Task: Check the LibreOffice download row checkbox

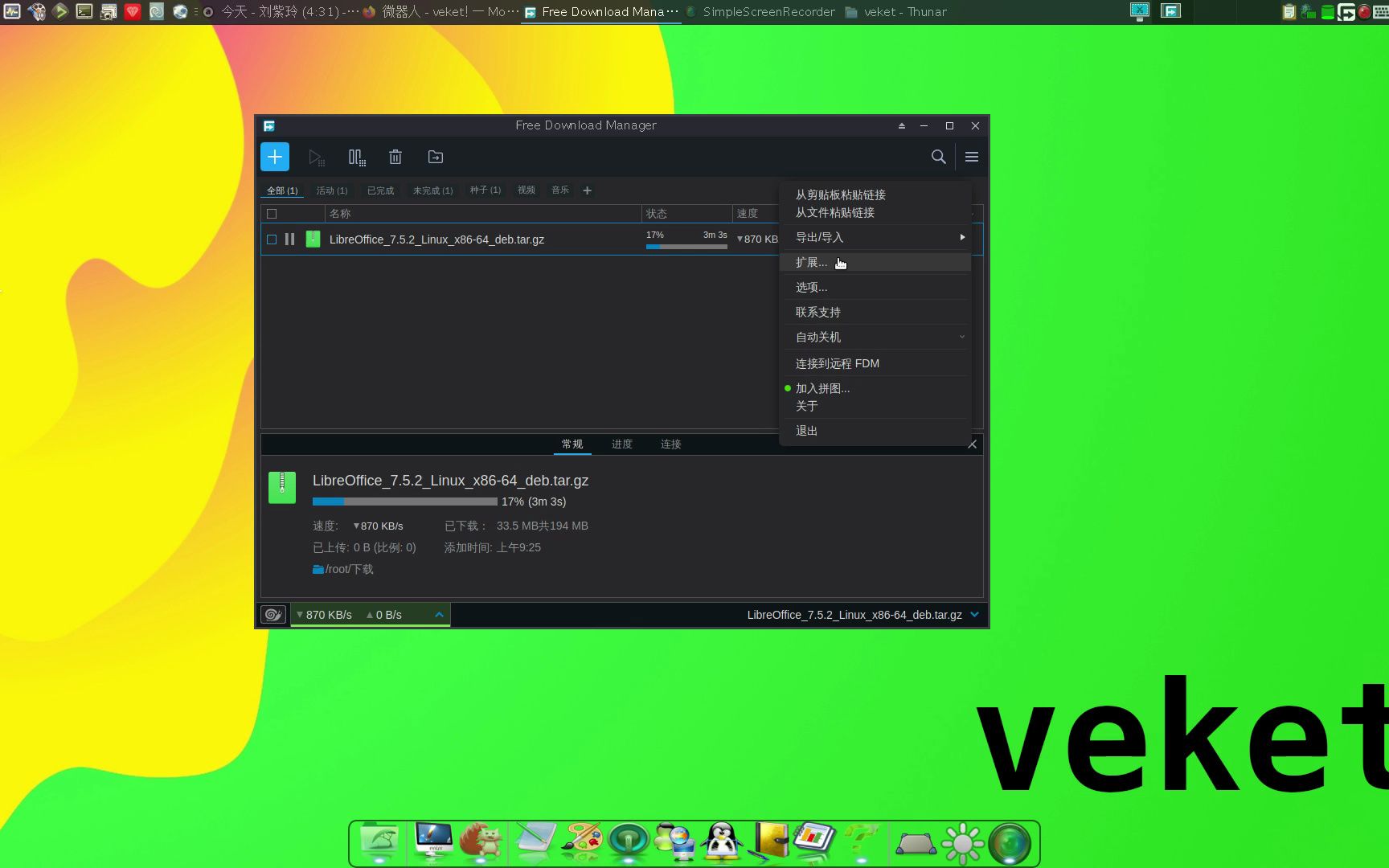Action: (x=272, y=239)
